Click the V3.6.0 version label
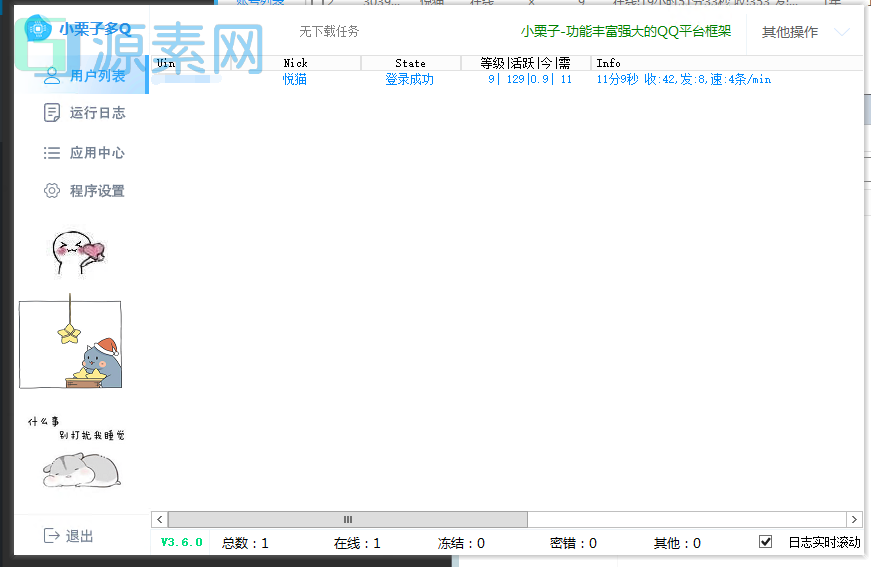The height and width of the screenshot is (567, 871). point(181,542)
